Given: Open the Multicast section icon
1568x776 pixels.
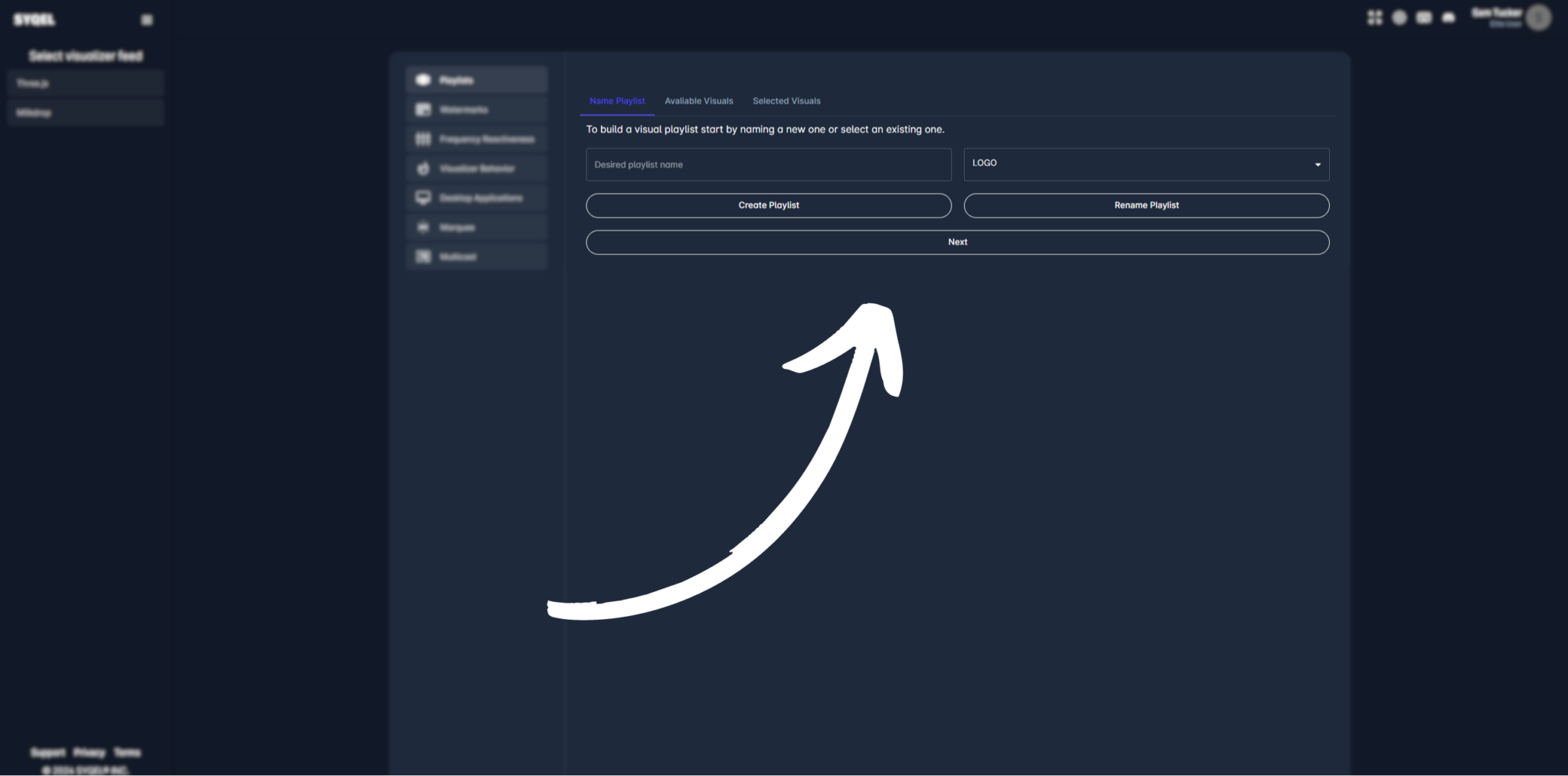Looking at the screenshot, I should pyautogui.click(x=423, y=257).
